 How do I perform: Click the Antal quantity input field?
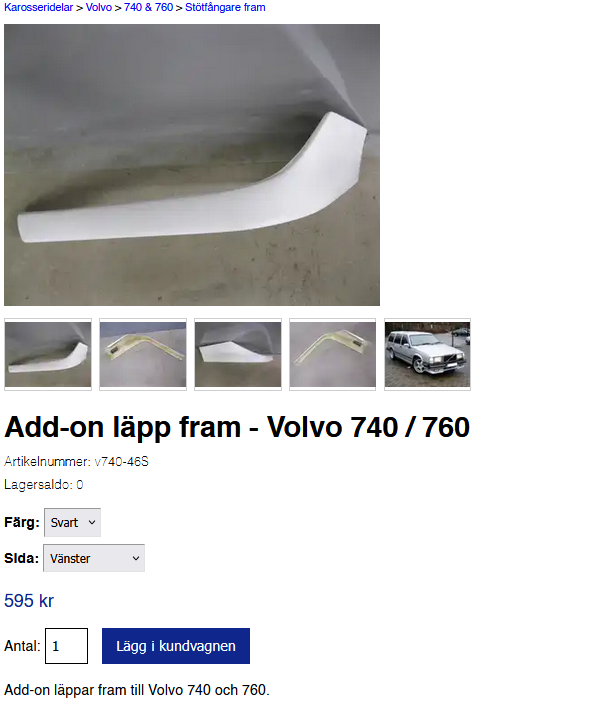click(66, 646)
